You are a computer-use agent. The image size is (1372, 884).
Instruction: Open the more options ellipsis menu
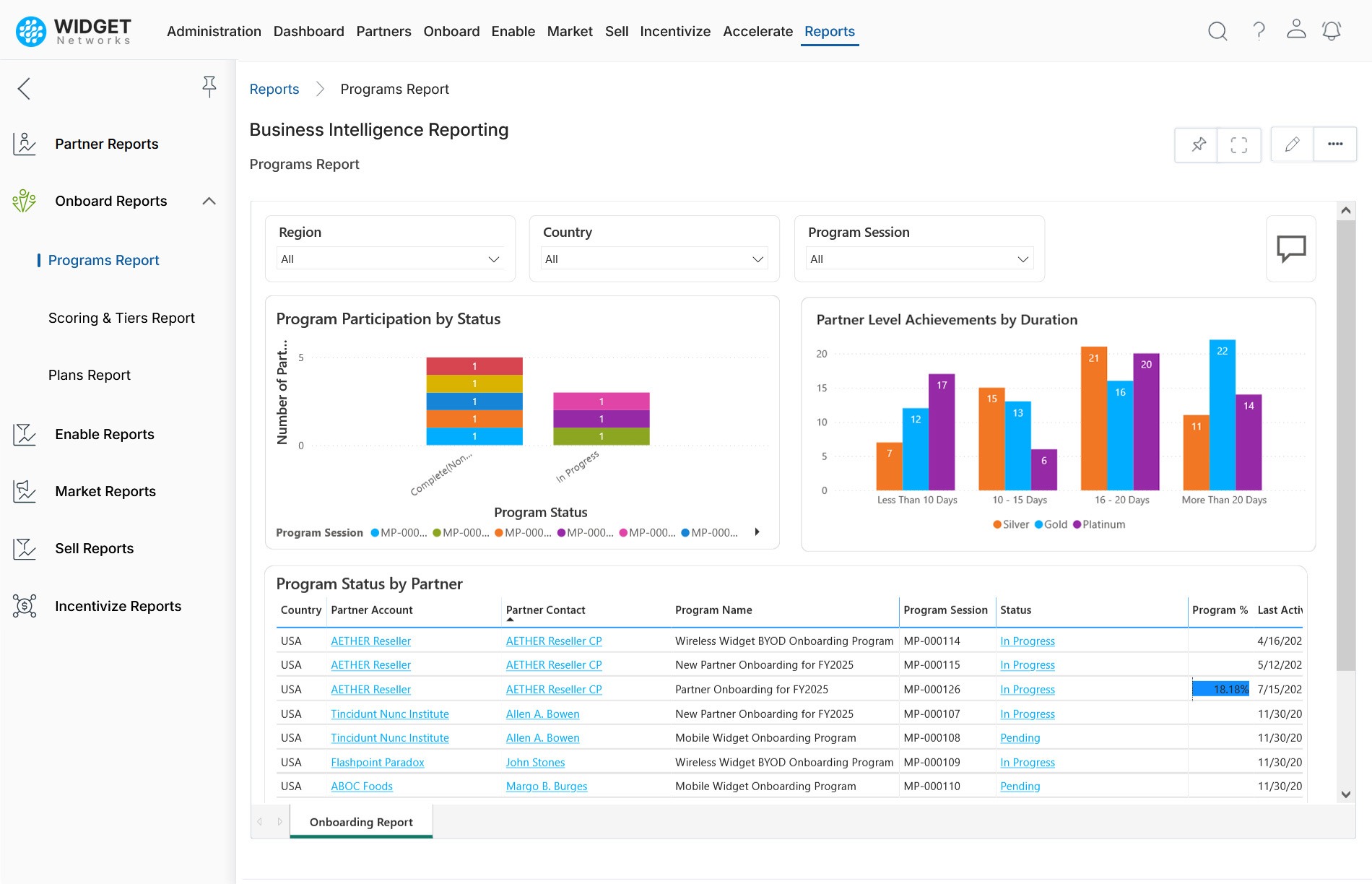pyautogui.click(x=1335, y=144)
